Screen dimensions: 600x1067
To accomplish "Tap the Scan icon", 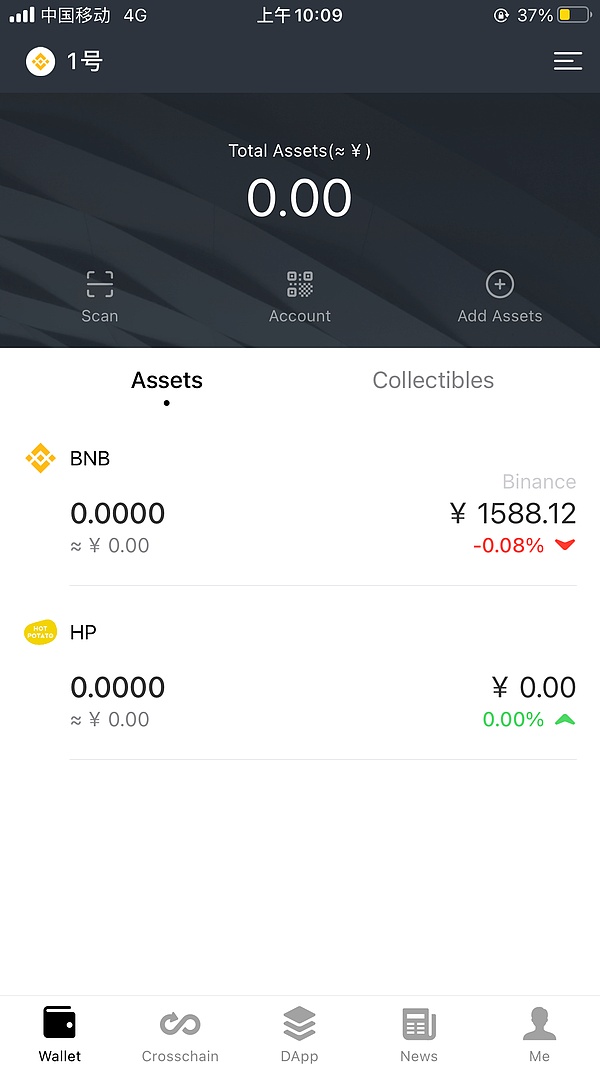I will 99,285.
